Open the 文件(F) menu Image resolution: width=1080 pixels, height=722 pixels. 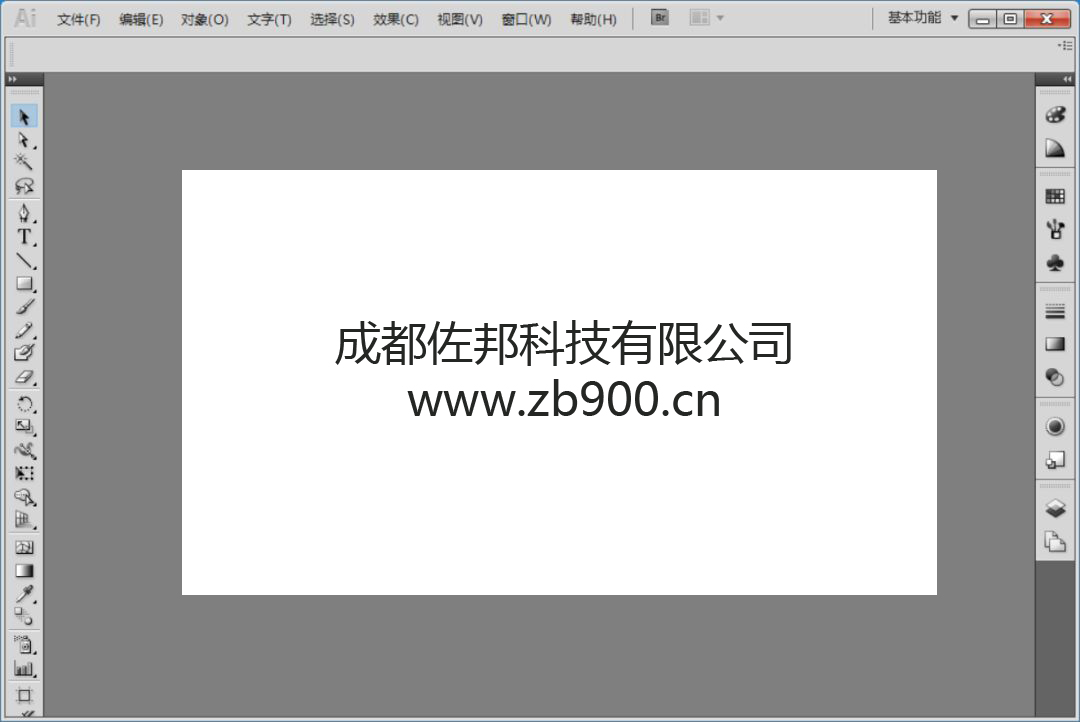click(x=79, y=19)
